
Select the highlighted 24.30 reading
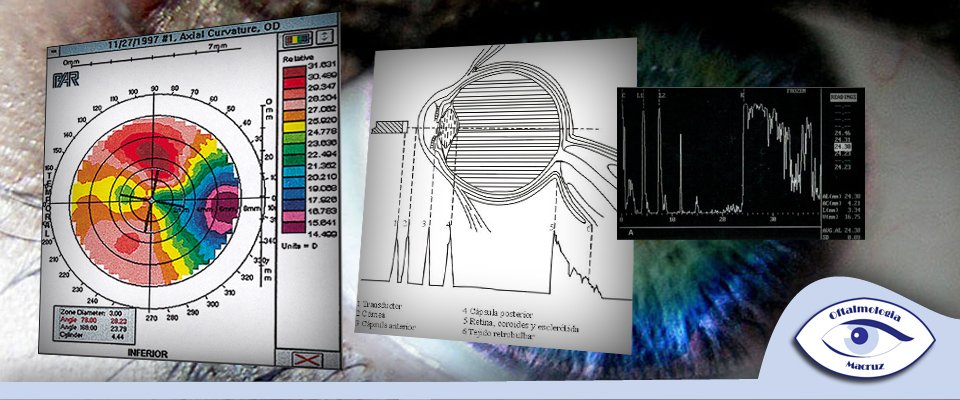click(x=842, y=147)
